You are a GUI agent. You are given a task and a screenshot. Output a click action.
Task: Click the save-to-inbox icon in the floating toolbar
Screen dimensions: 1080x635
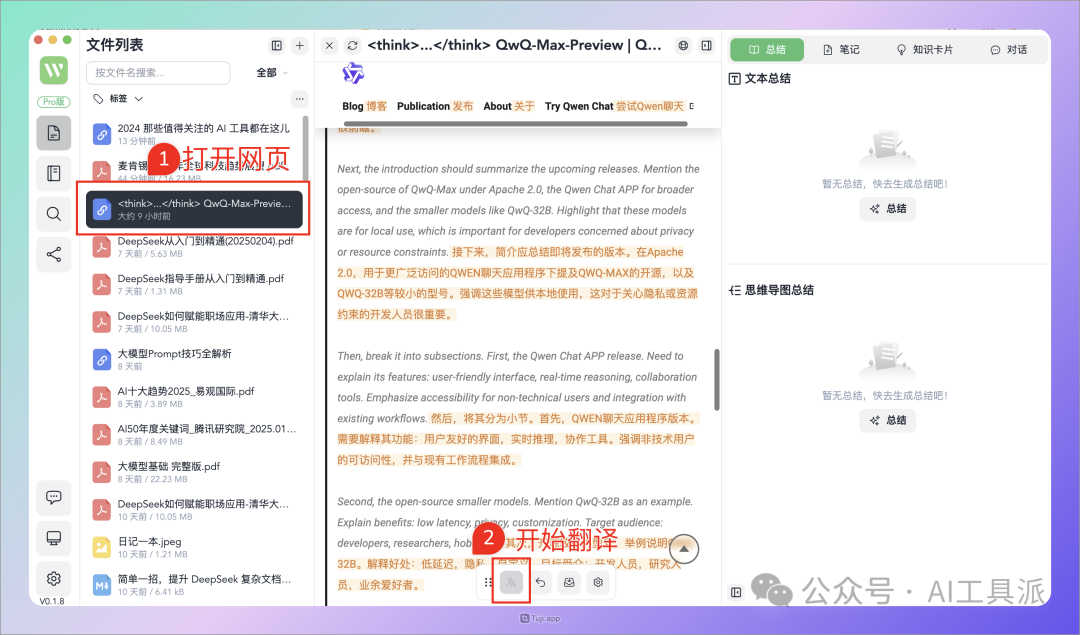point(569,582)
